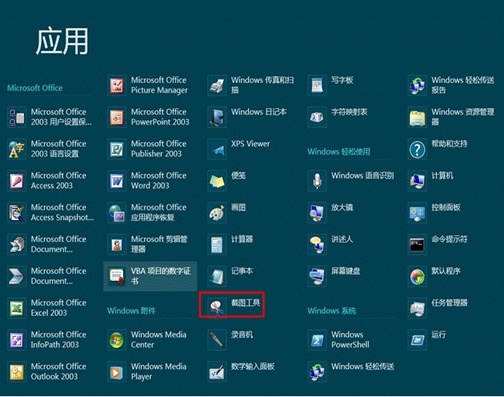
Task: Launch the 录音机 sound recorder icon
Action: 217,340
